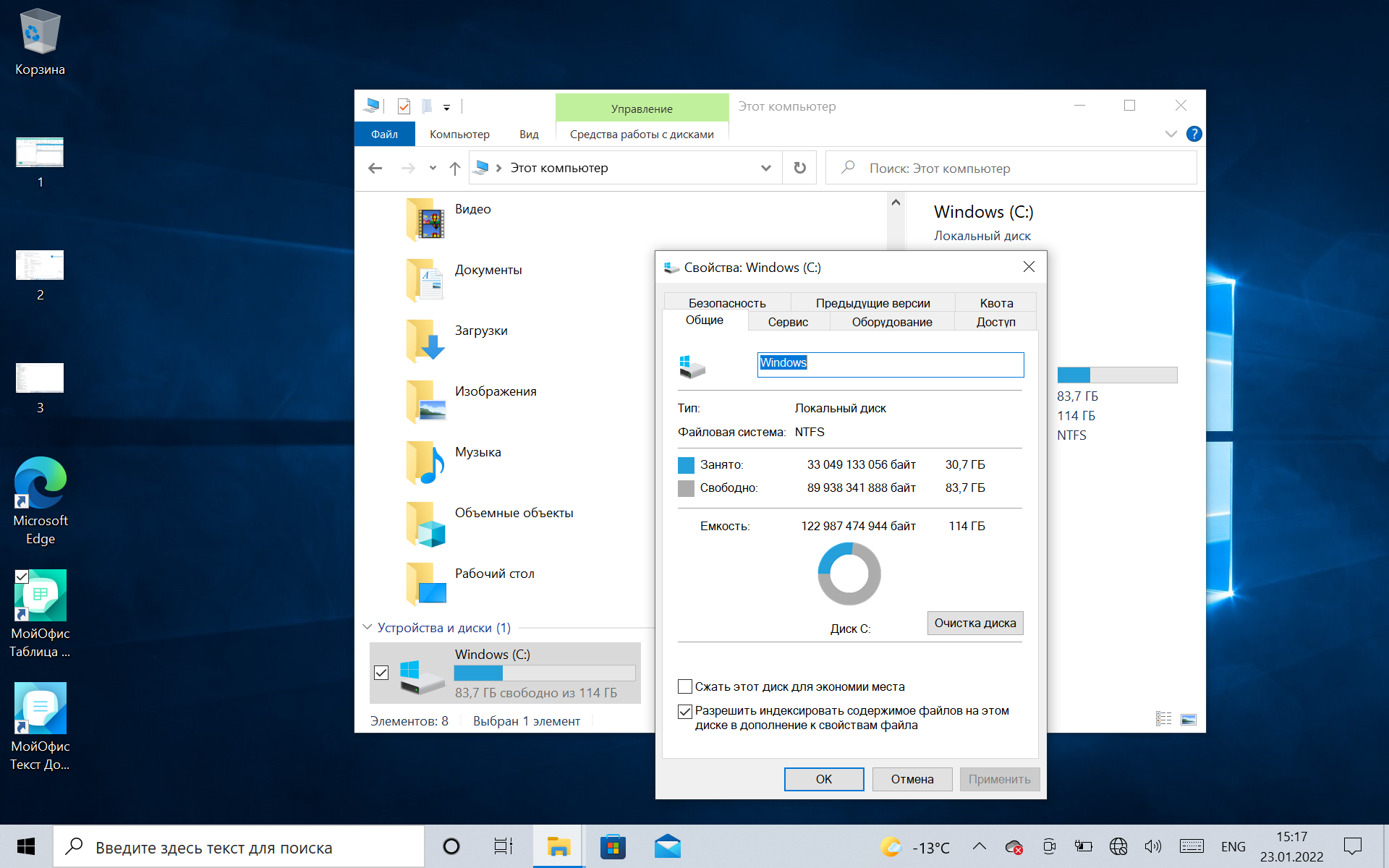The image size is (1389, 868).
Task: Switch to the Сервис tab
Action: pyautogui.click(x=788, y=322)
